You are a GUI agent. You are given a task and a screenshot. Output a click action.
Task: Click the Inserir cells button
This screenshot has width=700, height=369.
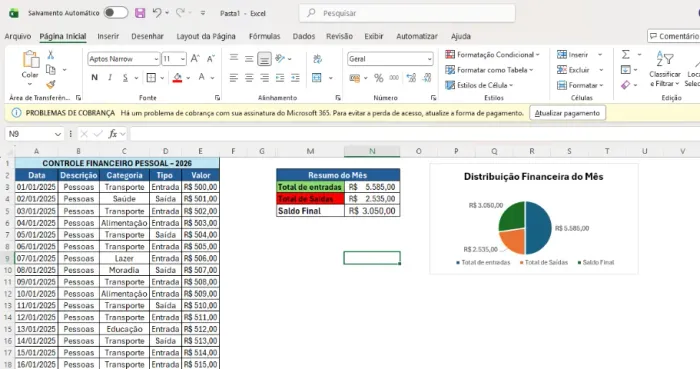click(x=573, y=54)
